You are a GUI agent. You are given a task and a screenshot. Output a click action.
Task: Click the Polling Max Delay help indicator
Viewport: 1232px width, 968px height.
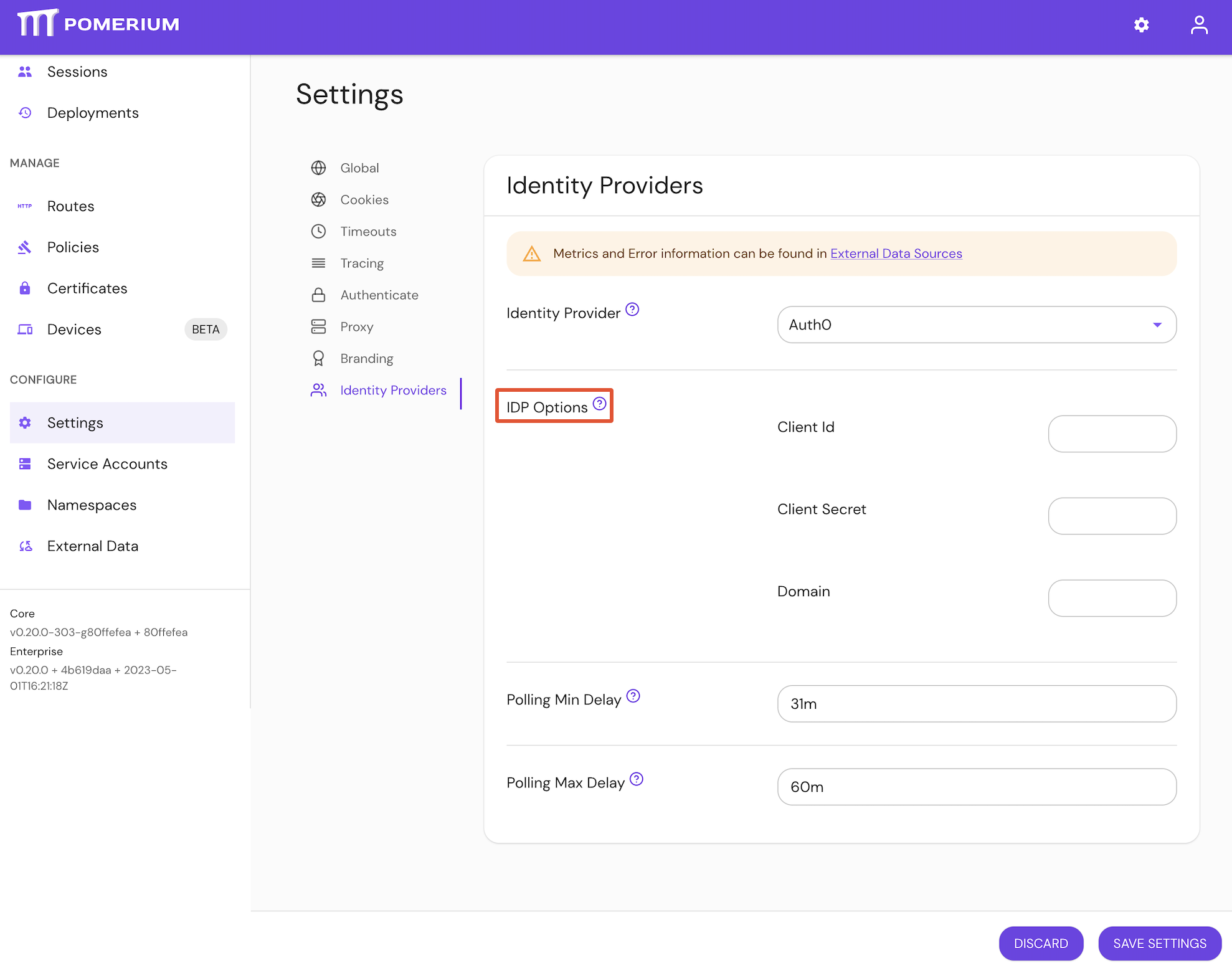click(x=637, y=779)
